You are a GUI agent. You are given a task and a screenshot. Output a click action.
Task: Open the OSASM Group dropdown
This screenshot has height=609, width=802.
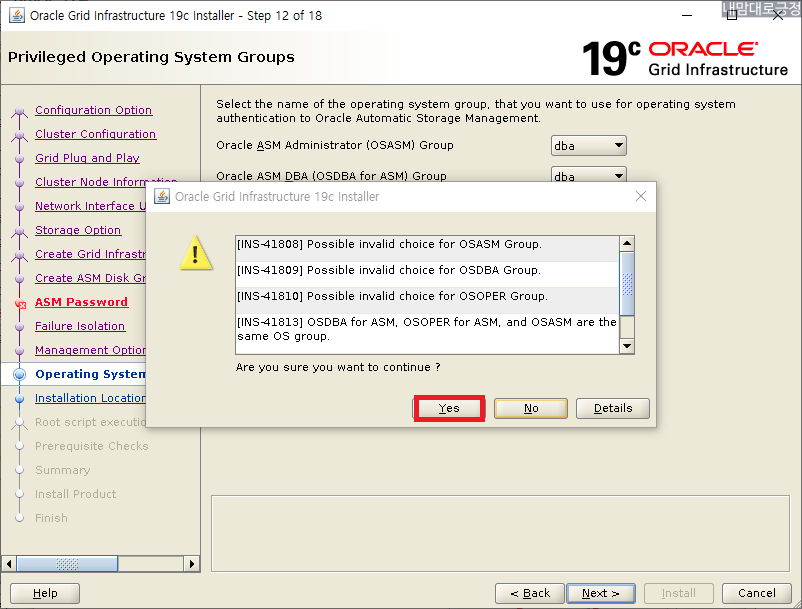[x=588, y=146]
